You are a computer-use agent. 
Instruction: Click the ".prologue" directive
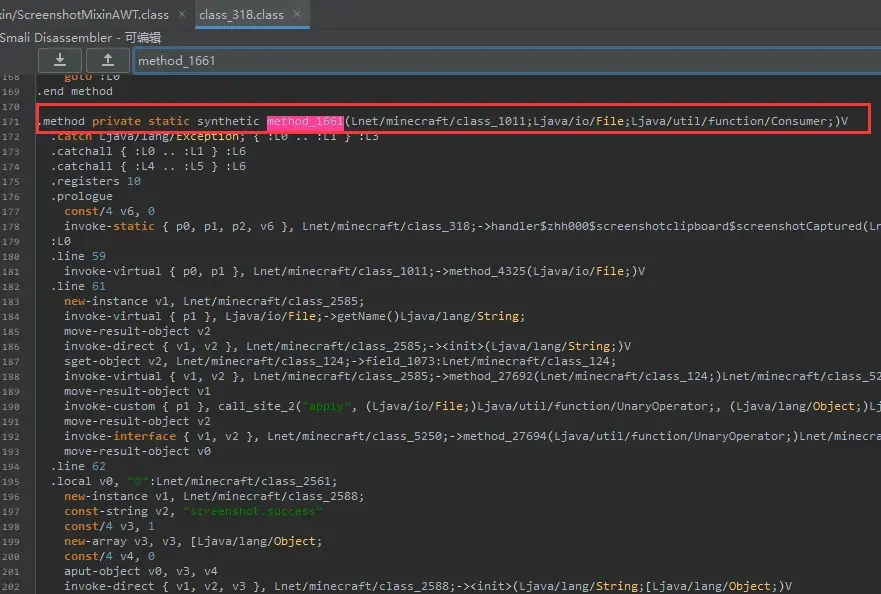click(81, 196)
